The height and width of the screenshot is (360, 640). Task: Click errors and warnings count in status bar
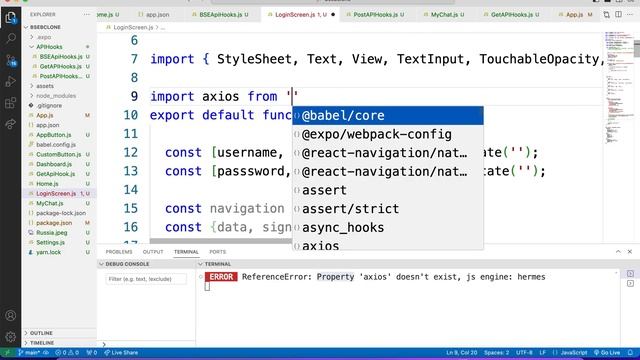(x=67, y=353)
